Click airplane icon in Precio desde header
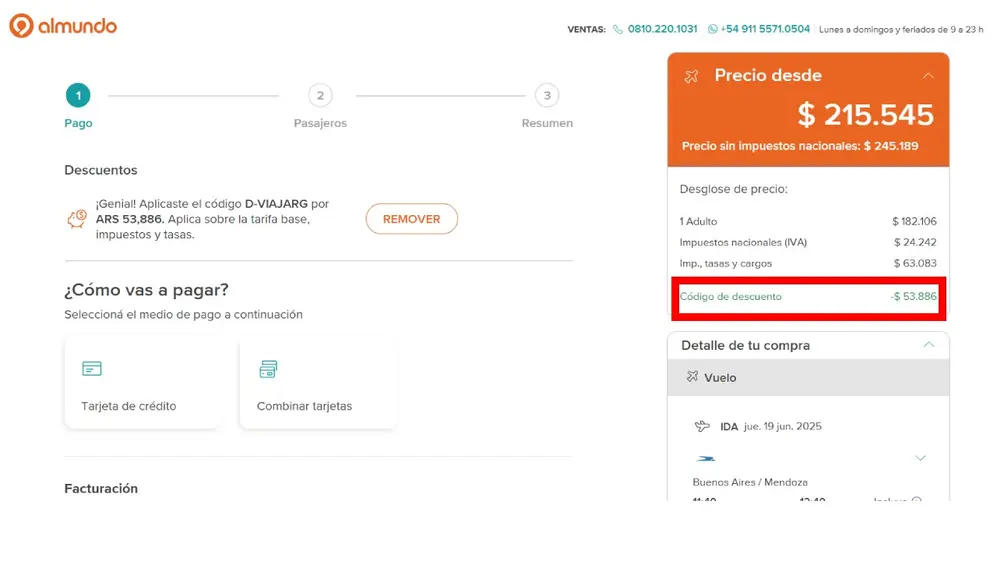Image resolution: width=997 pixels, height=561 pixels. point(691,76)
